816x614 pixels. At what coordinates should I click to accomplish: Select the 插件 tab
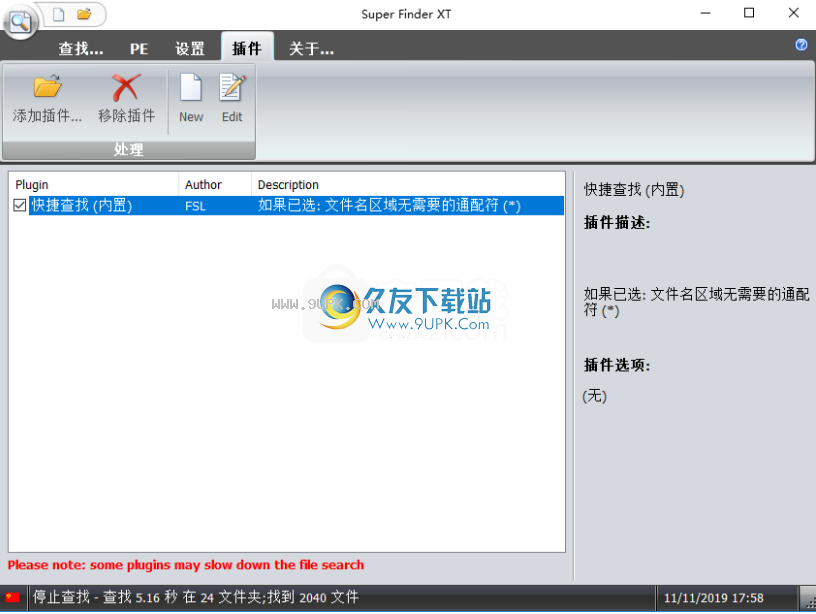click(247, 48)
